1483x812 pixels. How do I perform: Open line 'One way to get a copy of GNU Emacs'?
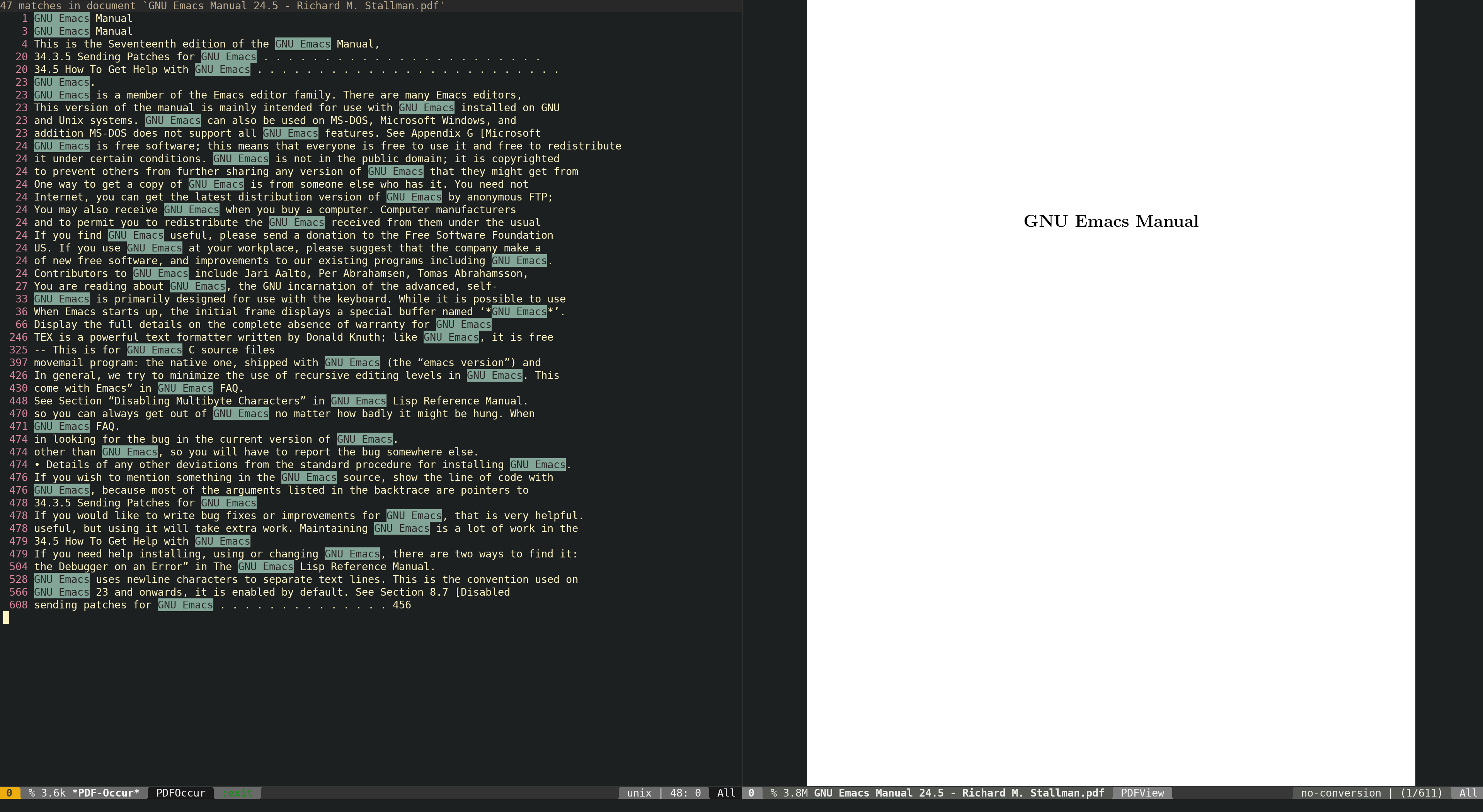coord(281,184)
